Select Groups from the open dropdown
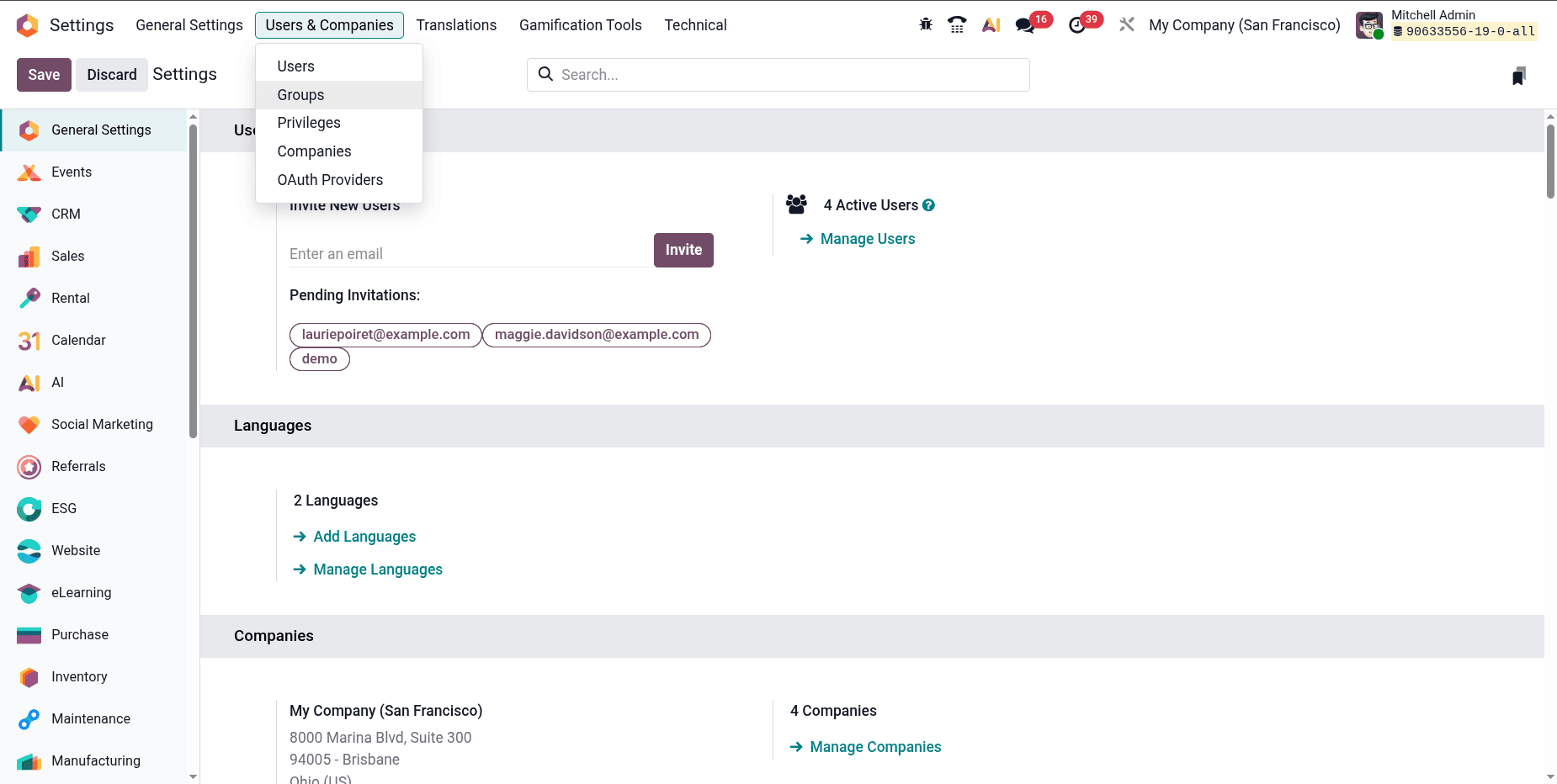 [x=300, y=94]
